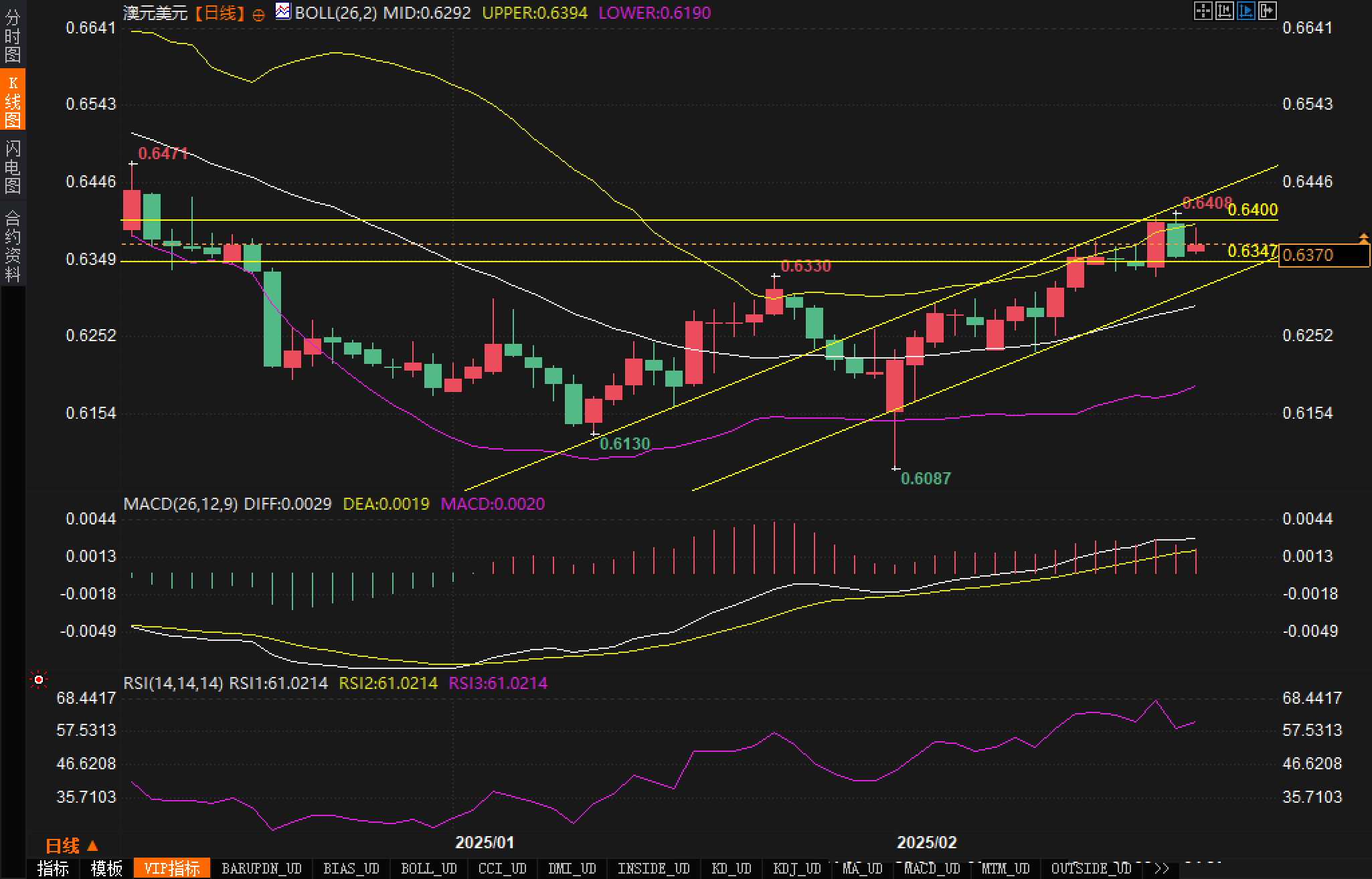Apply the MTM_UD indicator
The height and width of the screenshot is (879, 1372).
pos(1005,869)
